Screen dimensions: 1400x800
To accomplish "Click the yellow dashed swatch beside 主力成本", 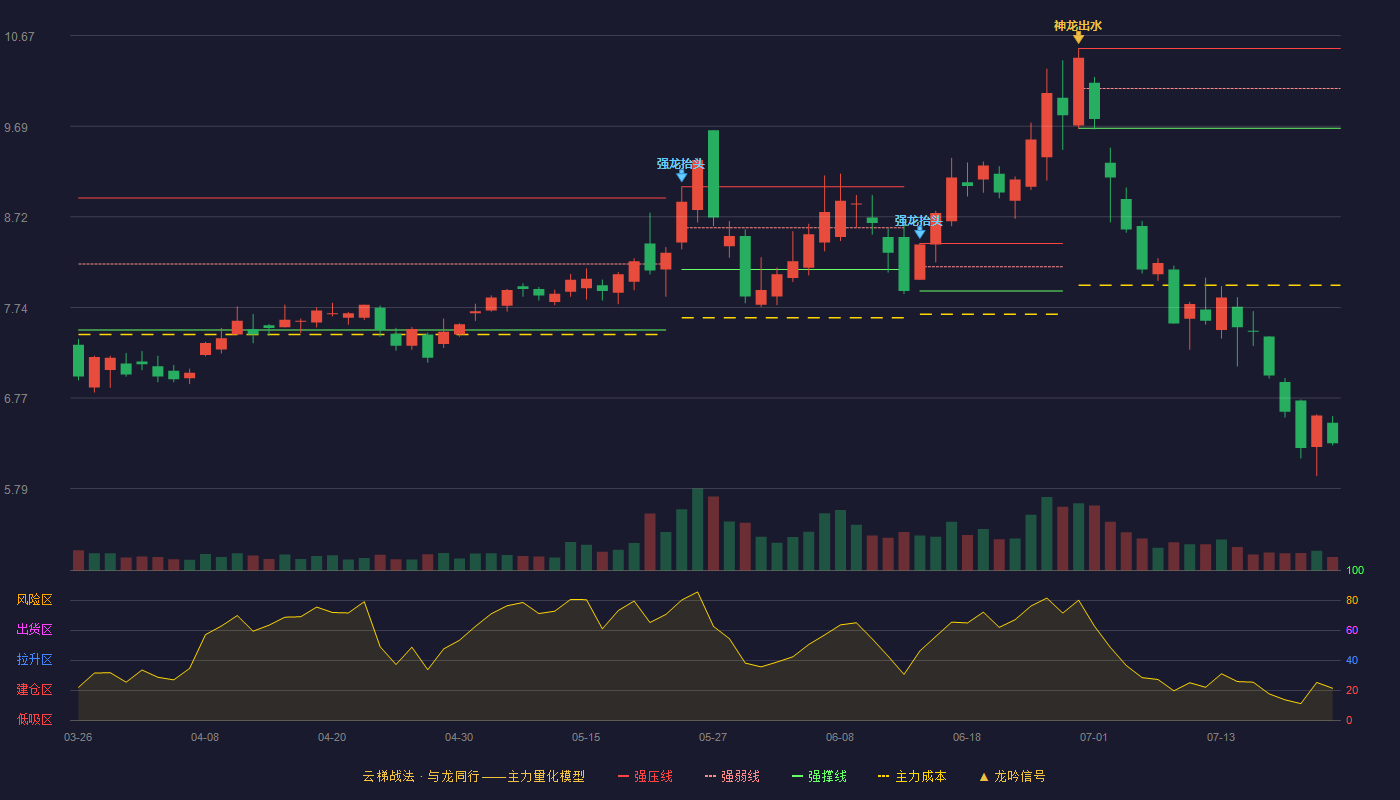I will tap(883, 776).
